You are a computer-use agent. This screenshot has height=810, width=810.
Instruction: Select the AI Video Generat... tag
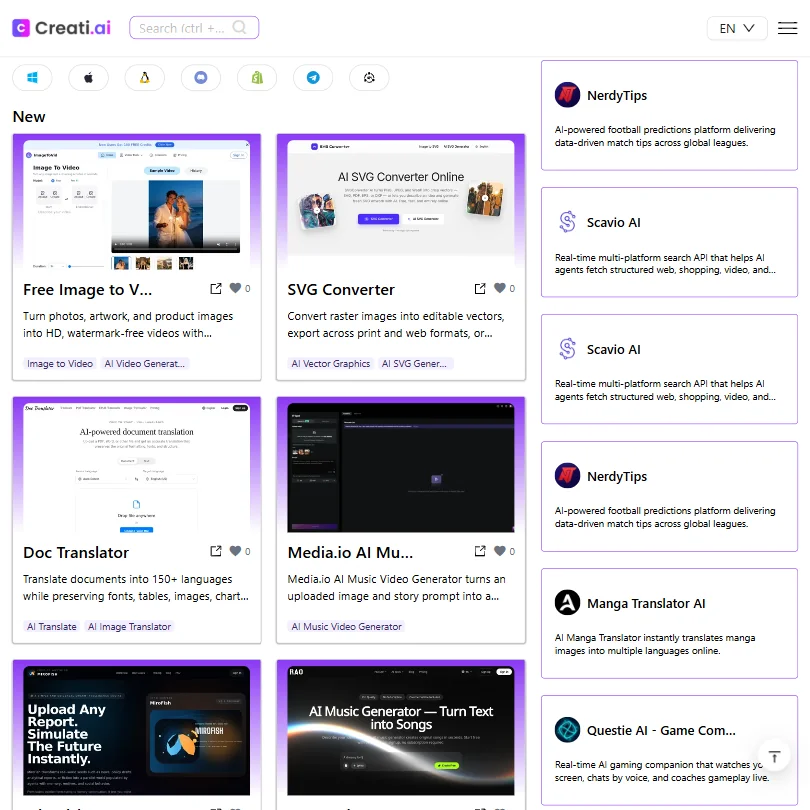(x=145, y=364)
